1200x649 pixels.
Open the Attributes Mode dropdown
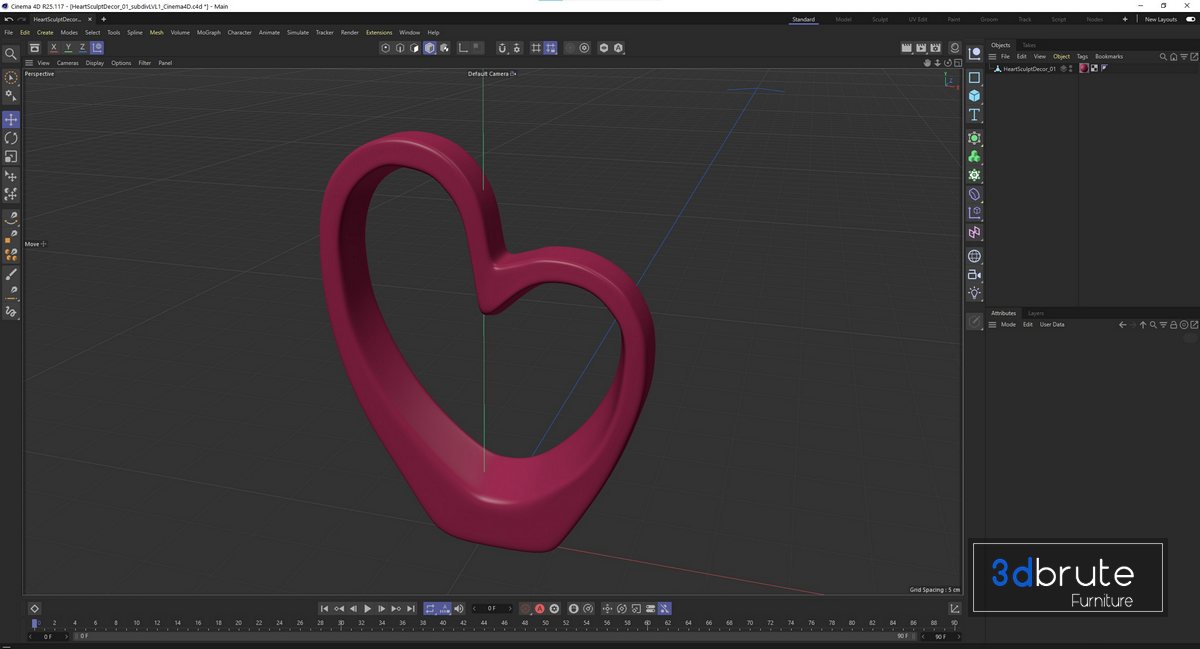click(x=1008, y=325)
